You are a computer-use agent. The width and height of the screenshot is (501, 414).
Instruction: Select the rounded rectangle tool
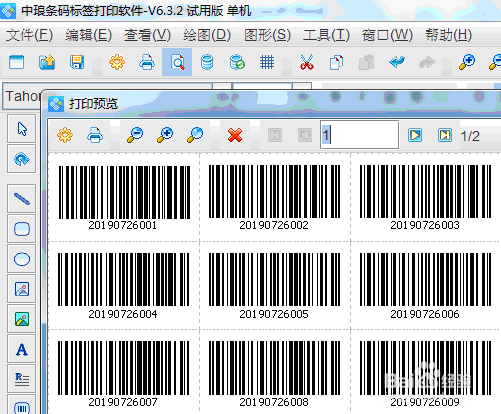[22, 229]
